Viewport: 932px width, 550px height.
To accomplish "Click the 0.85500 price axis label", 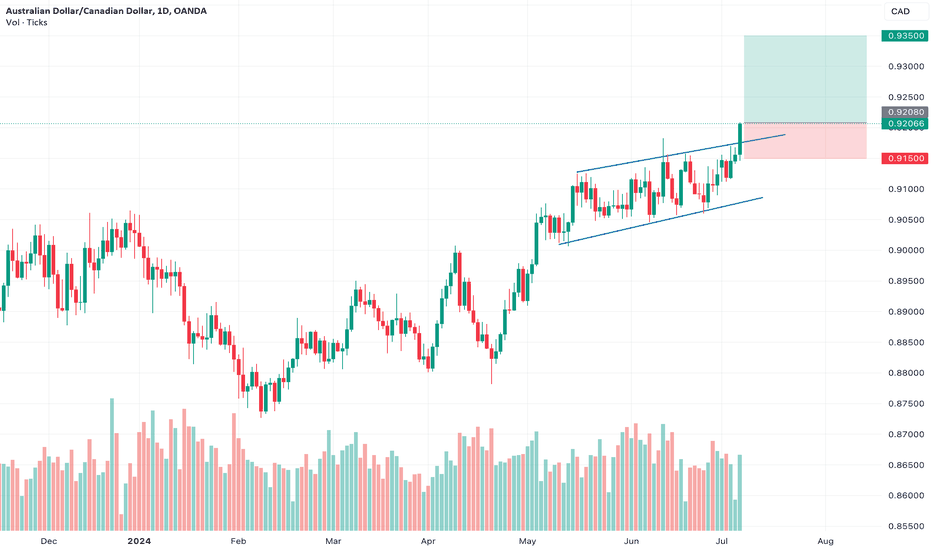I will tap(906, 526).
